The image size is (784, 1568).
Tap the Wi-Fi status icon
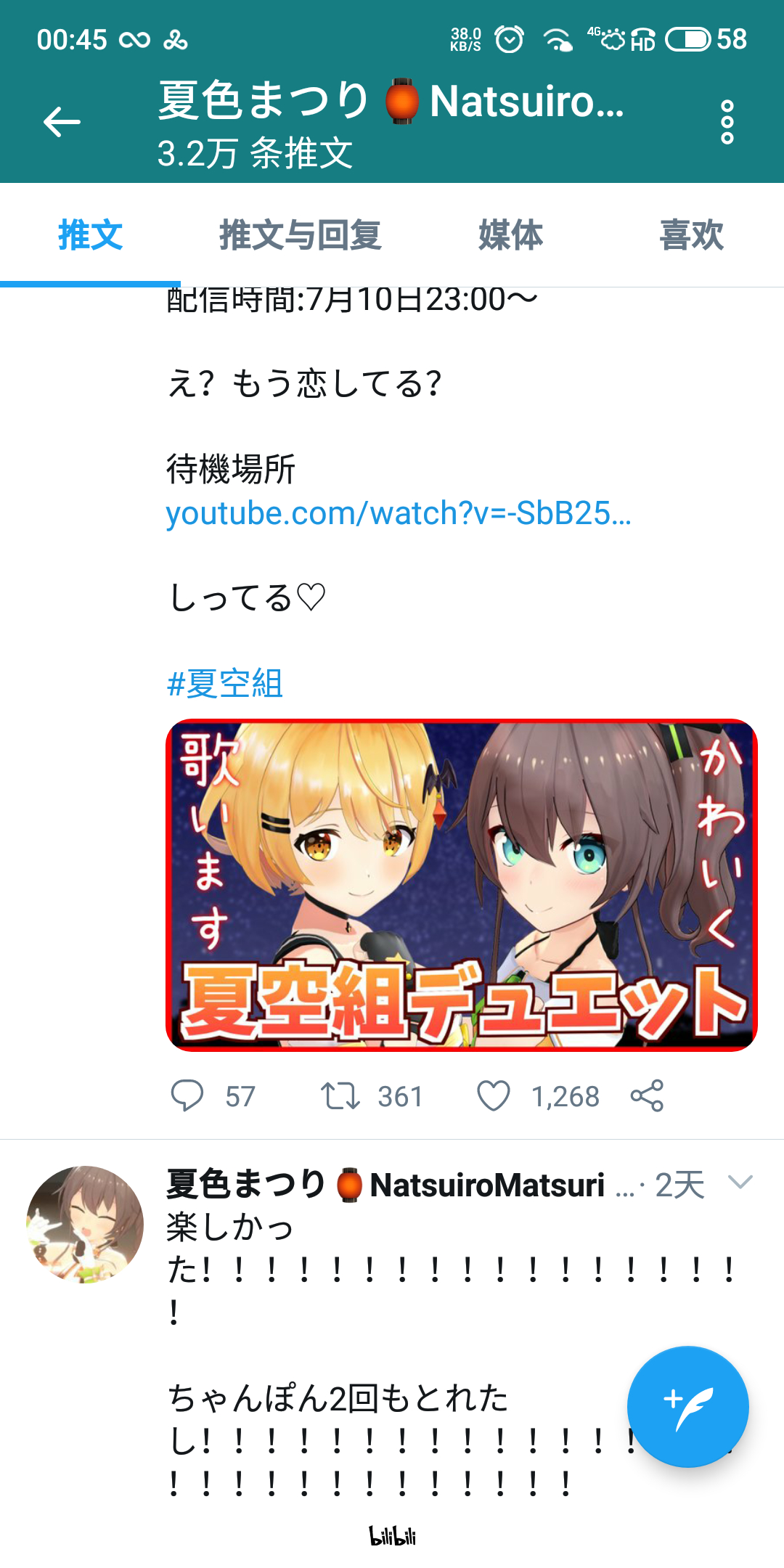tap(558, 39)
